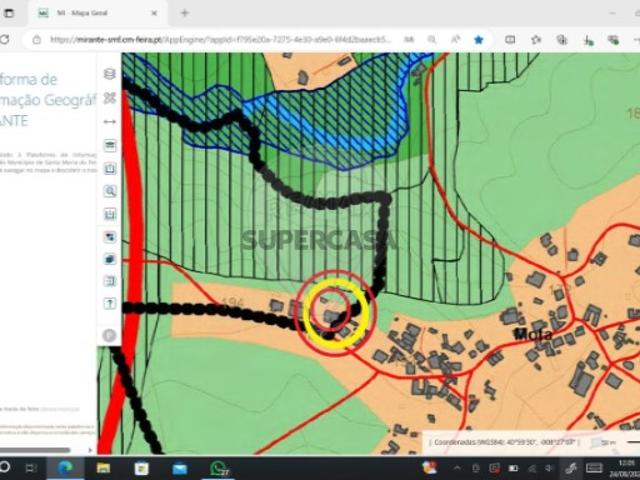Open the Mail app in taskbar

pyautogui.click(x=179, y=467)
